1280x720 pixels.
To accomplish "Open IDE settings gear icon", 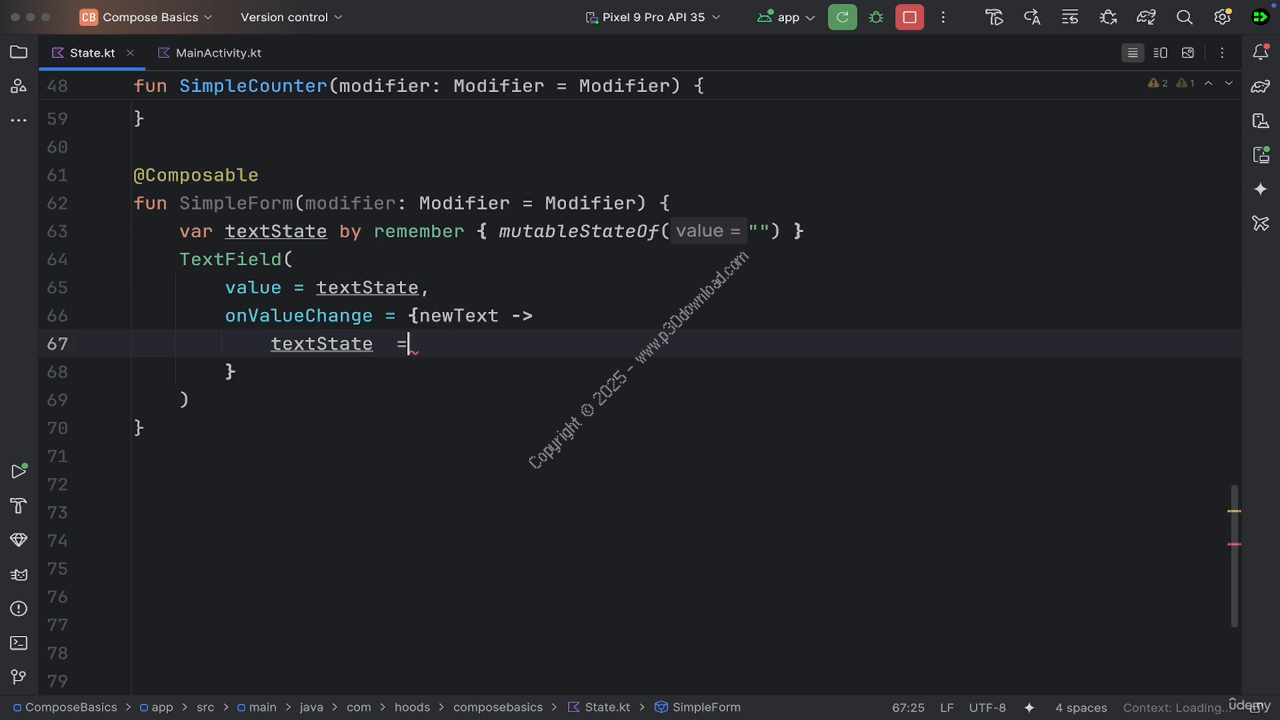I will pos(1222,17).
